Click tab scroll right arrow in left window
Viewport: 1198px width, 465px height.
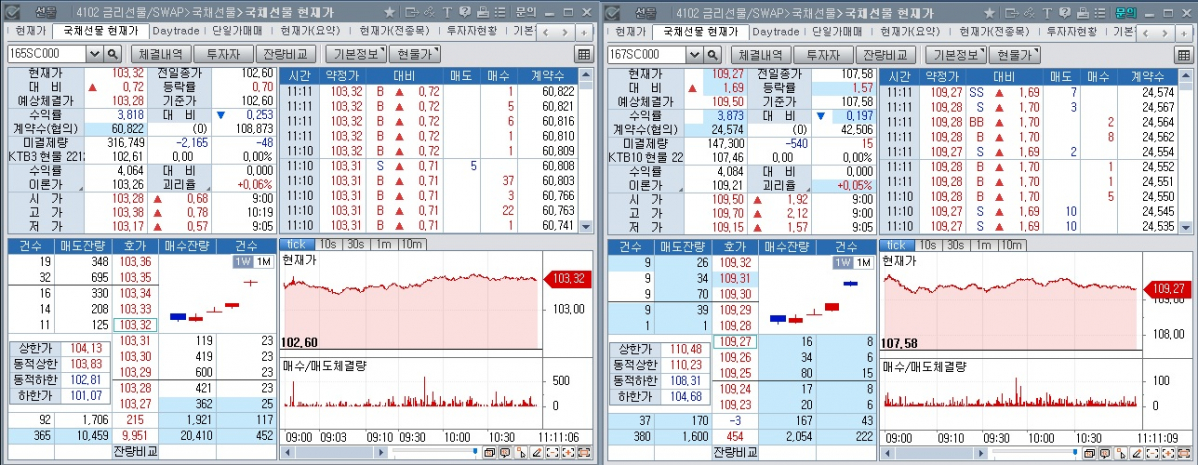[566, 32]
